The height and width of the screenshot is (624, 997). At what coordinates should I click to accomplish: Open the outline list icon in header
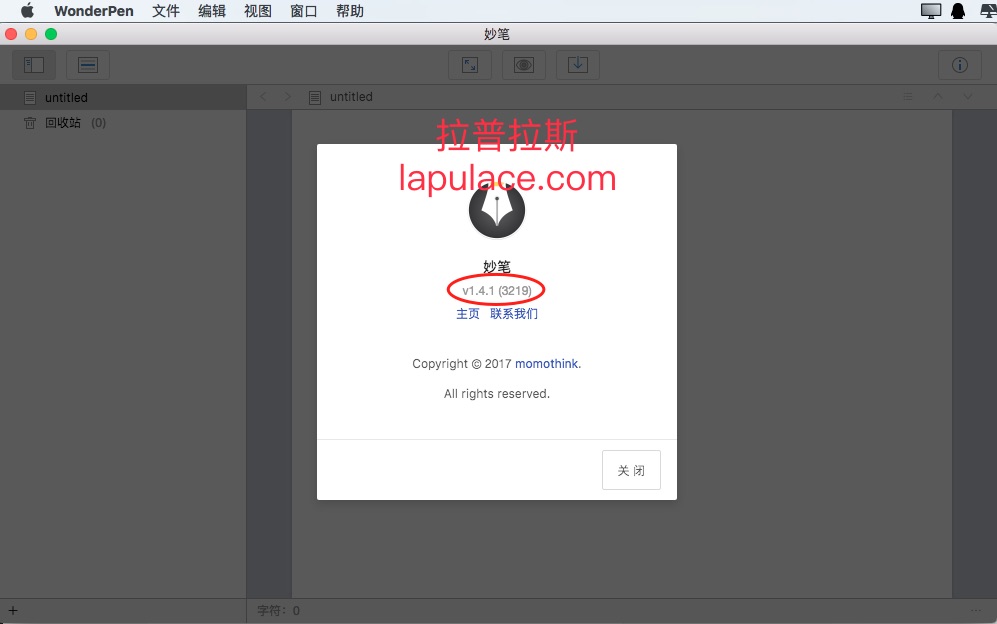tap(908, 97)
